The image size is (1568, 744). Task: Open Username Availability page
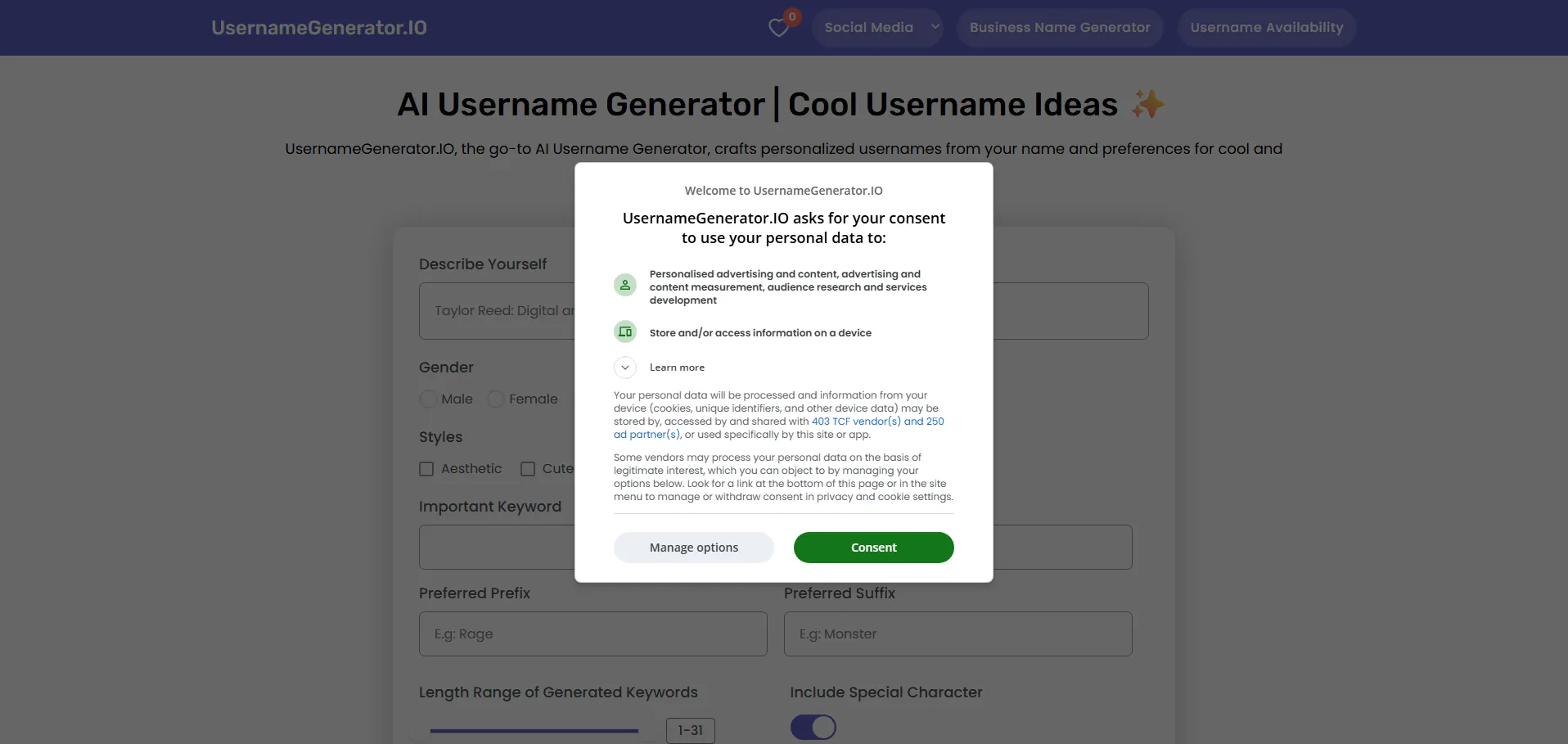click(x=1266, y=28)
